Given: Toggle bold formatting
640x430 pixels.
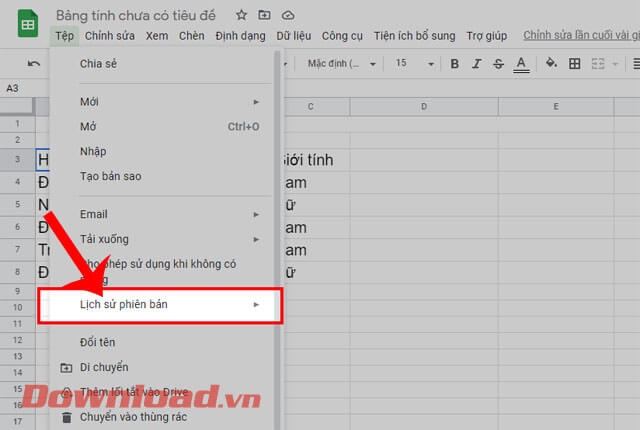Looking at the screenshot, I should (x=454, y=64).
